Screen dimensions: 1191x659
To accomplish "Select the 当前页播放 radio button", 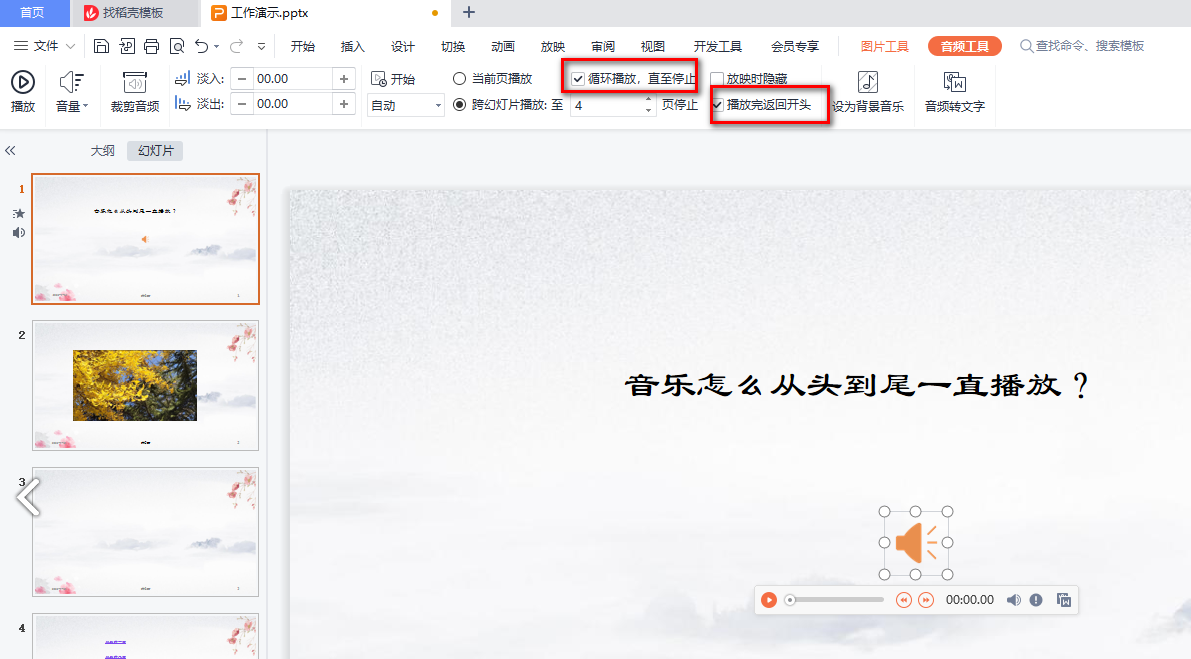I will 460,78.
